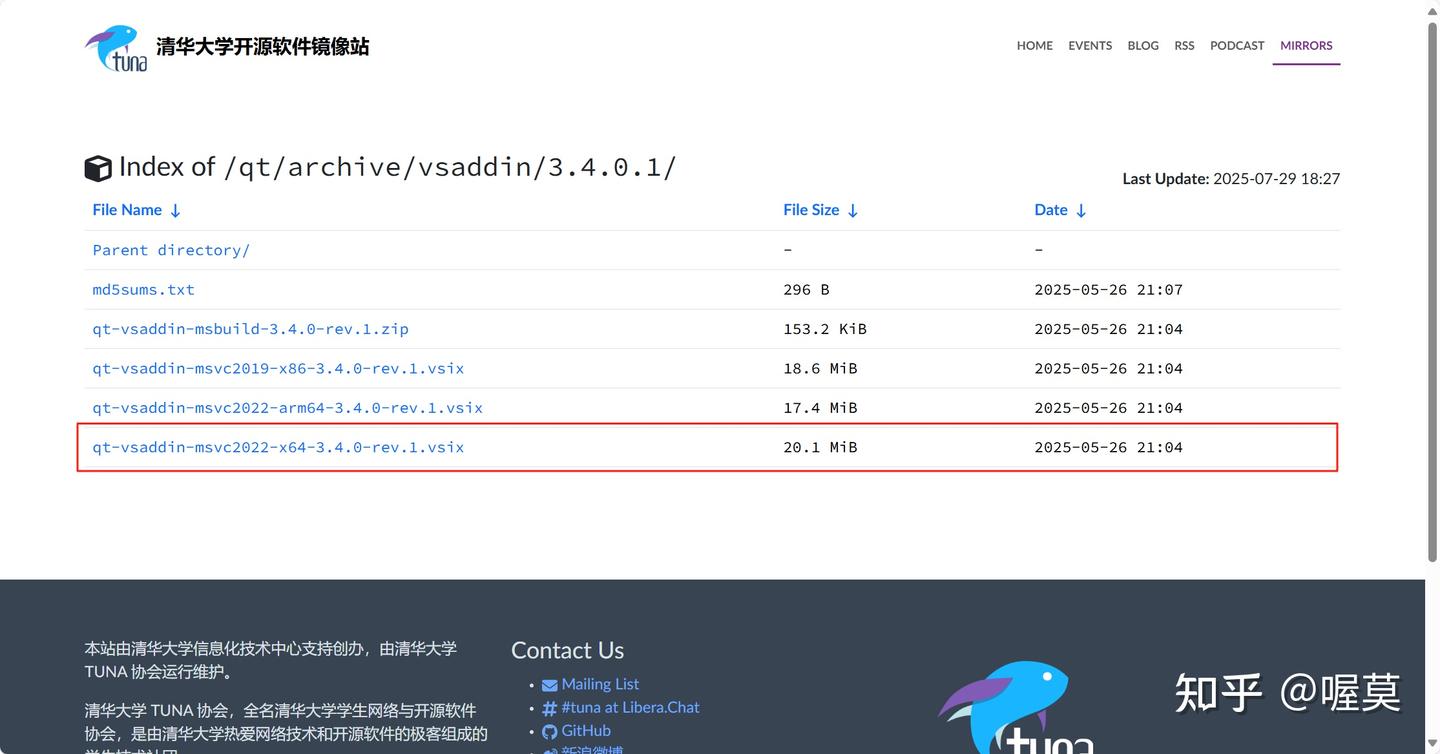Click the package icon beside the Index heading

tap(98, 167)
